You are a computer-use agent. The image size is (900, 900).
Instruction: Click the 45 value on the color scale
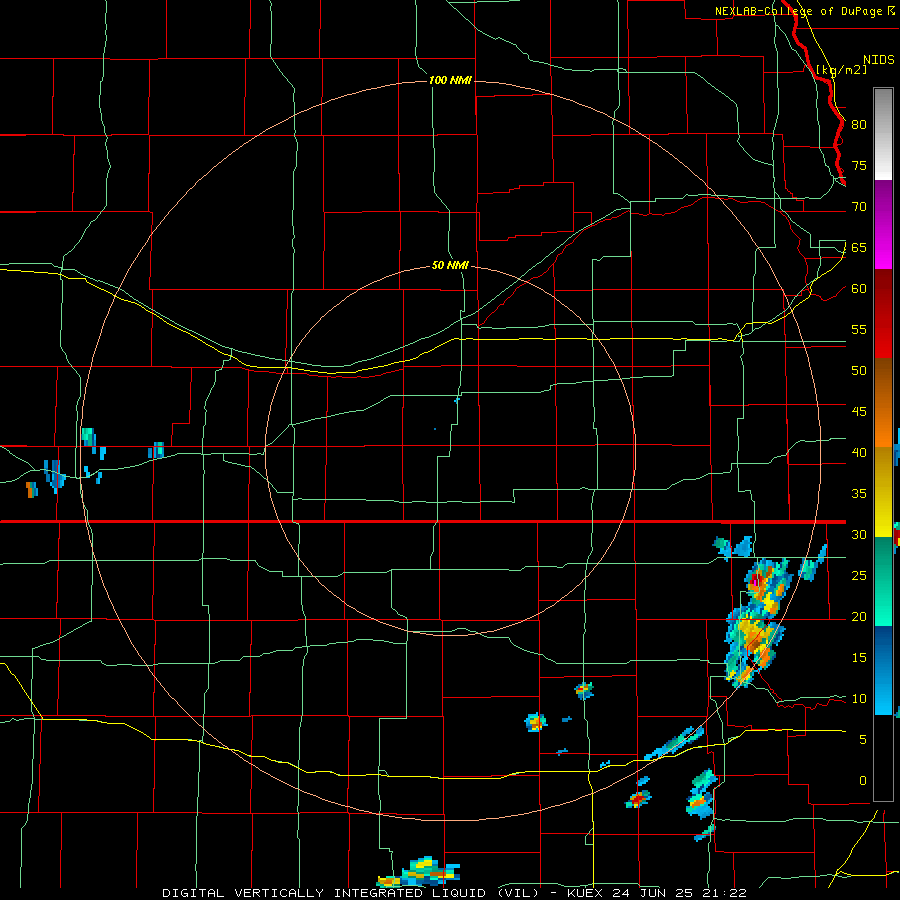[x=859, y=412]
